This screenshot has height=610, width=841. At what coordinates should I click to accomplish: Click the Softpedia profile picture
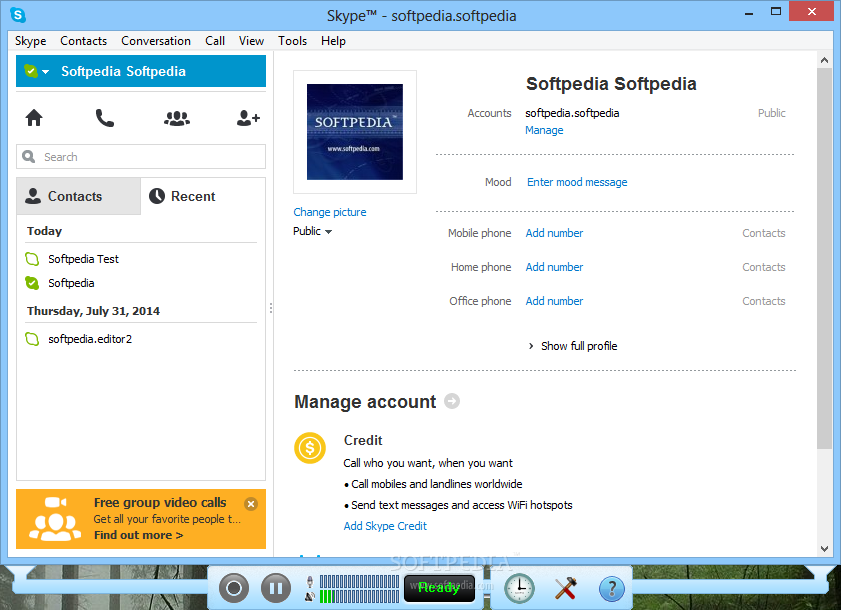[355, 132]
